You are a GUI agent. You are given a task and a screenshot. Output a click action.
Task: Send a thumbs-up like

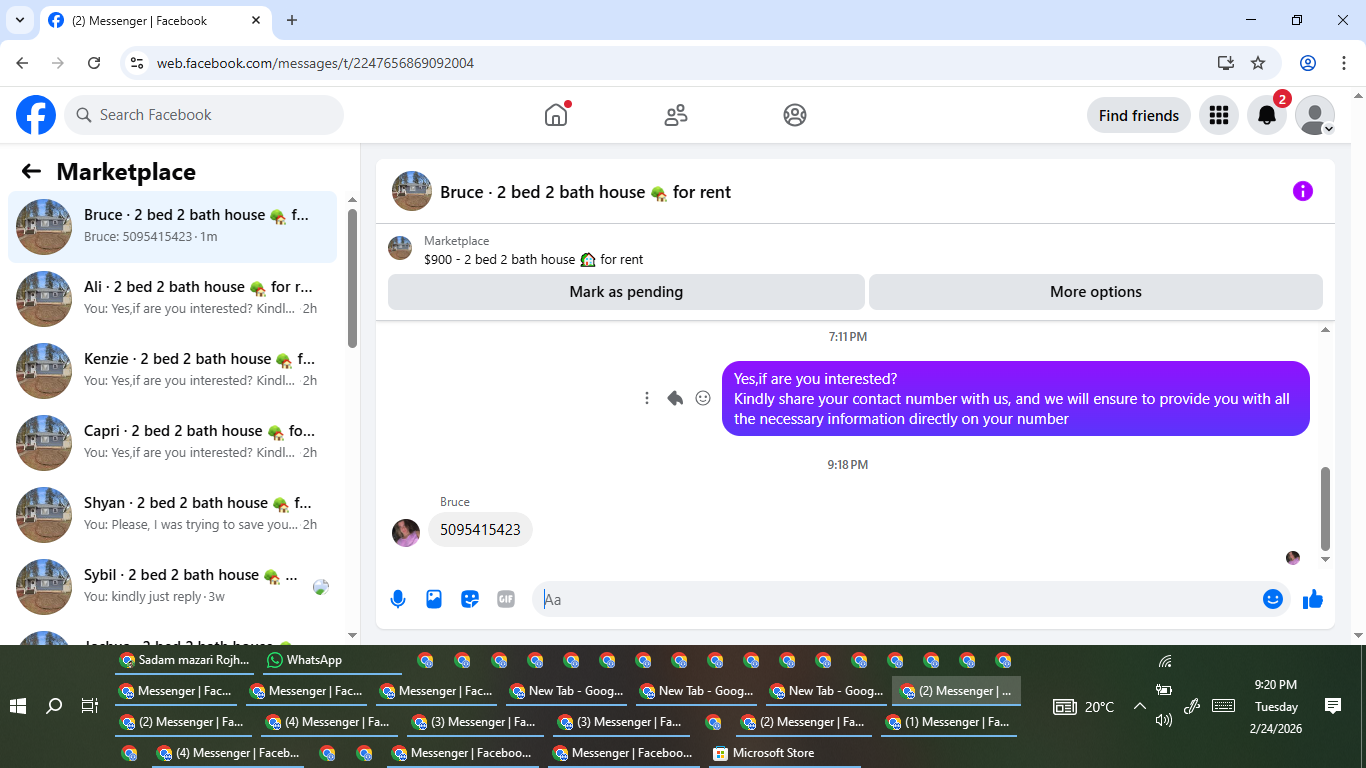[x=1313, y=599]
